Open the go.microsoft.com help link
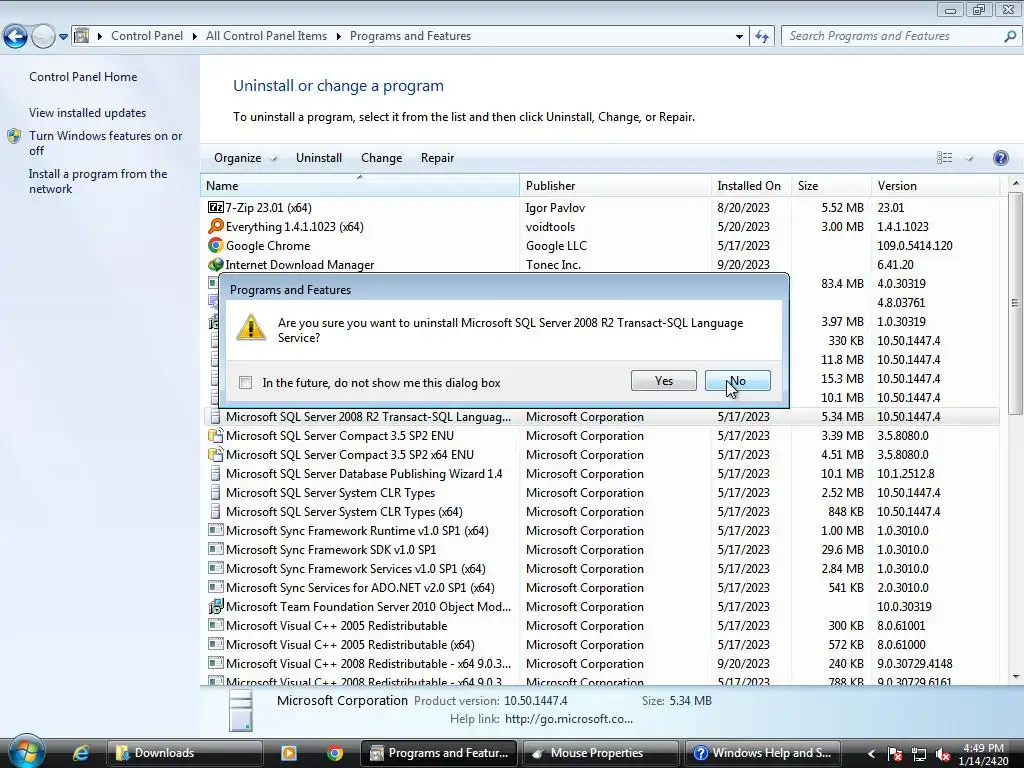The width and height of the screenshot is (1024, 768). point(568,718)
